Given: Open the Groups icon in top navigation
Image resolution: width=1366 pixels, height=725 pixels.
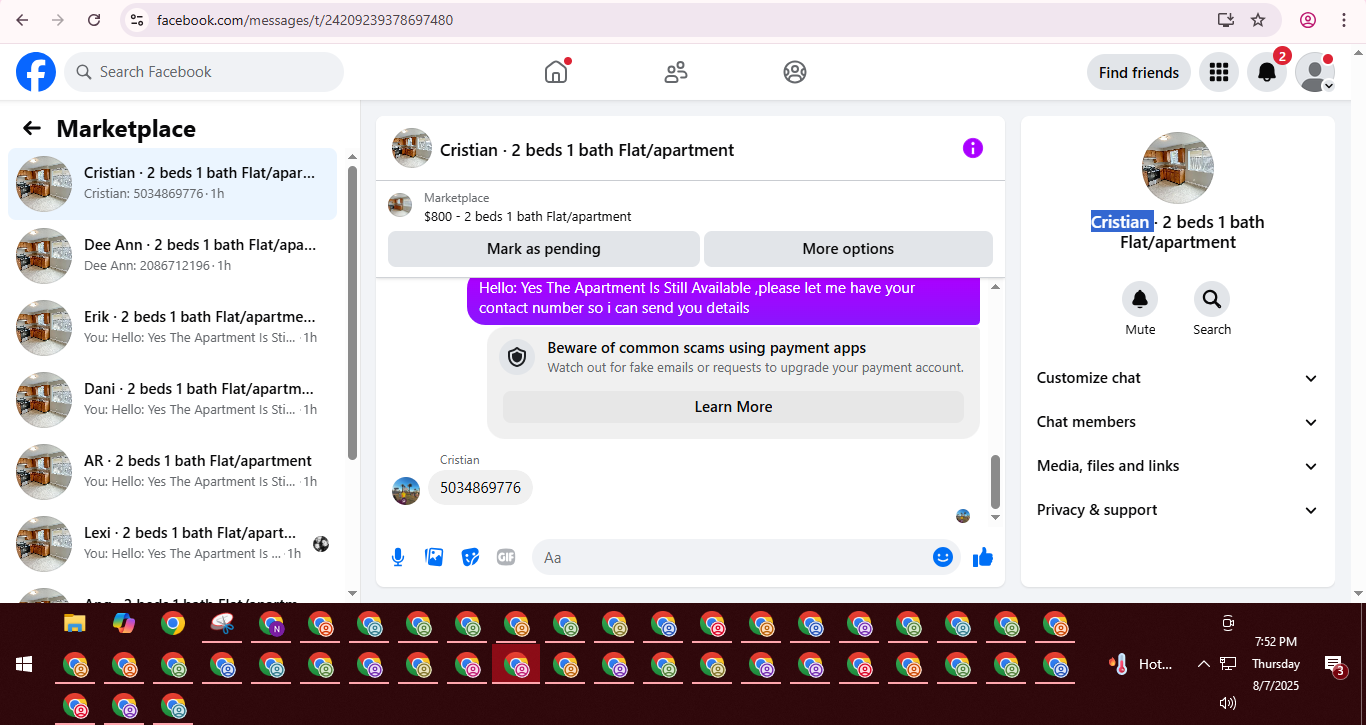Looking at the screenshot, I should coord(795,72).
